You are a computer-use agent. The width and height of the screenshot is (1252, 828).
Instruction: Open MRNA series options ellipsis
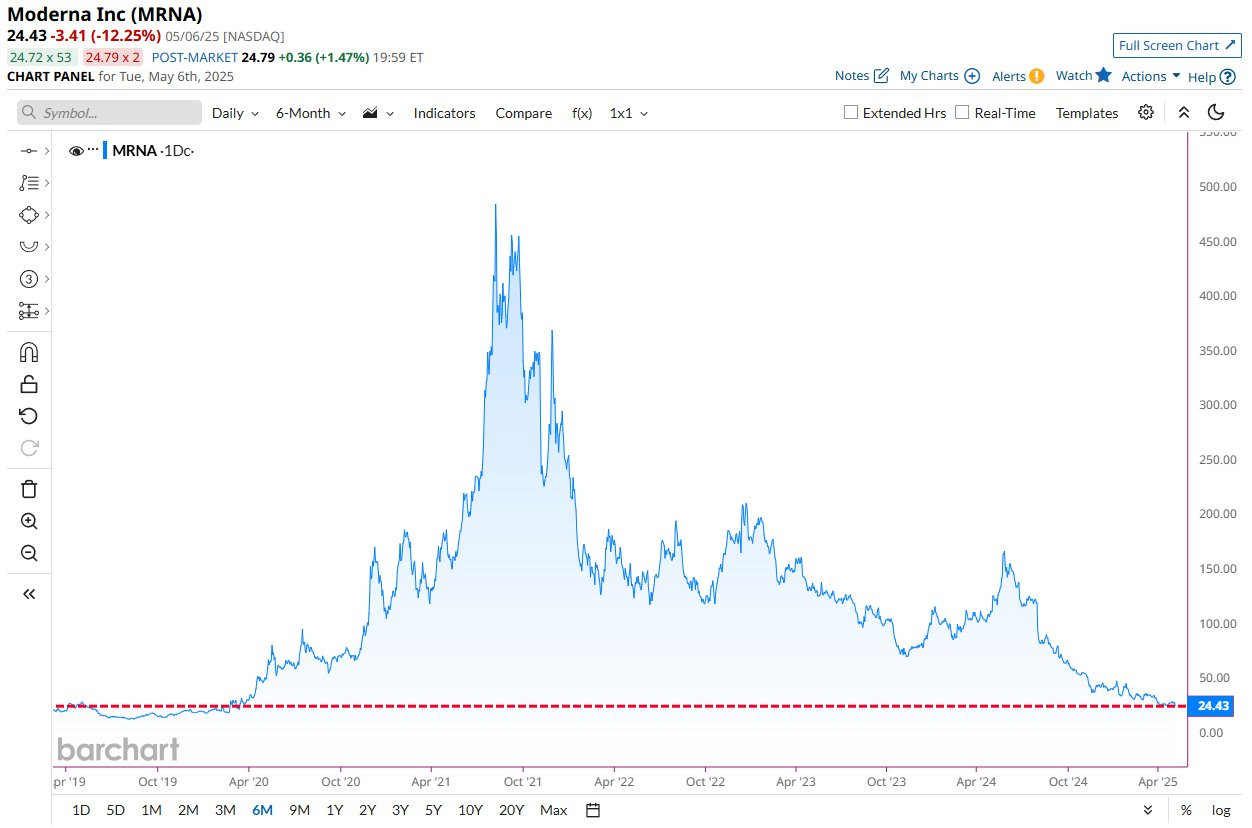pos(93,150)
